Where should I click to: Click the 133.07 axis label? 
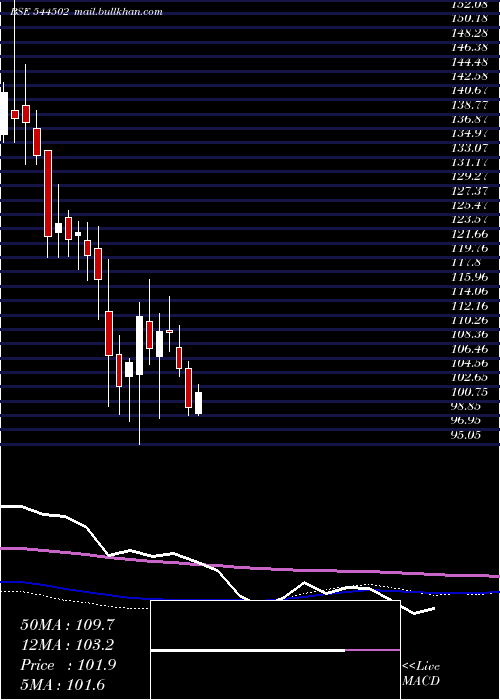point(468,148)
